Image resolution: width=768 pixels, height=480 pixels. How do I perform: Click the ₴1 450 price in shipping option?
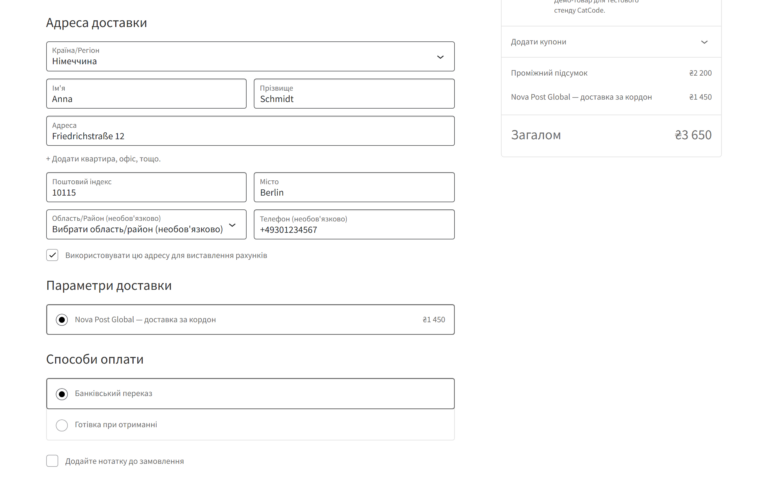click(433, 320)
